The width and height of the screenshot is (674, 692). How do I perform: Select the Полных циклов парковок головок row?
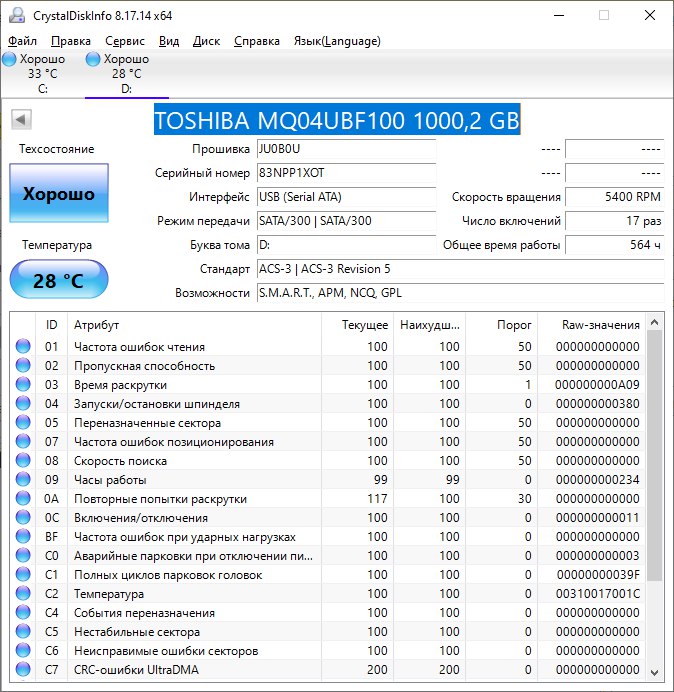tap(327, 575)
